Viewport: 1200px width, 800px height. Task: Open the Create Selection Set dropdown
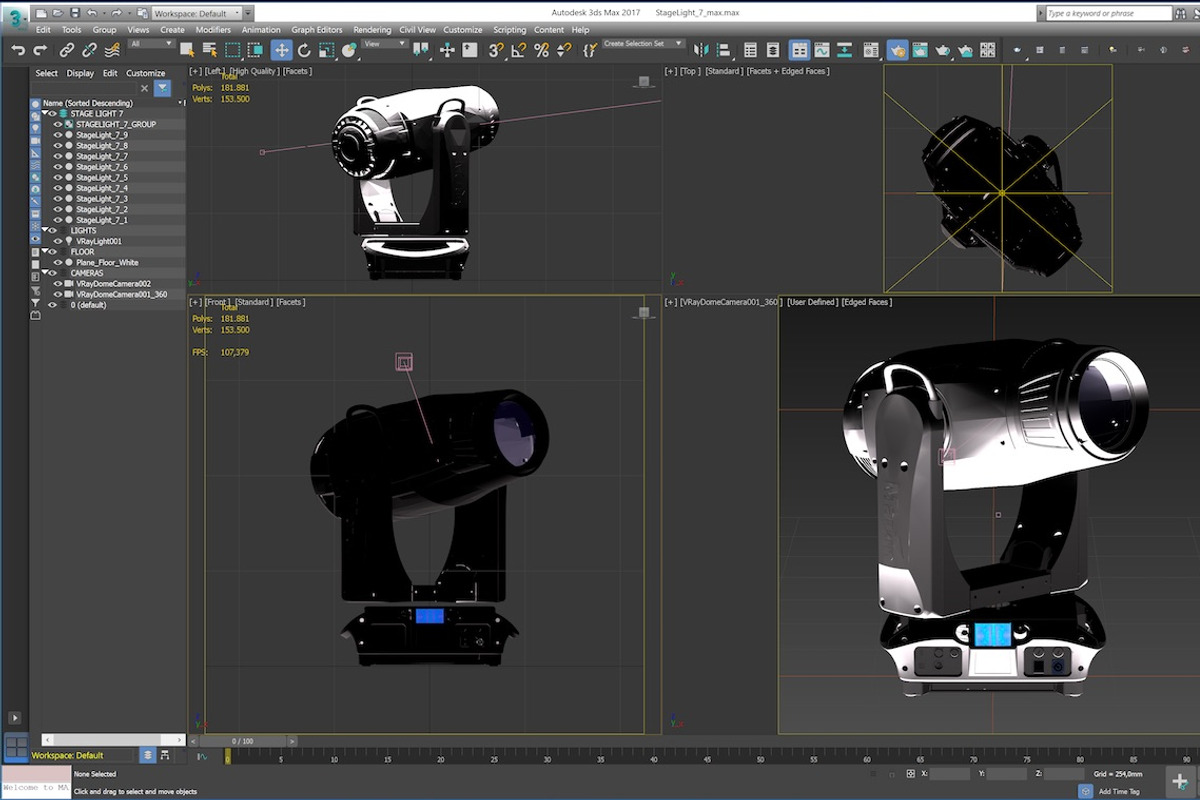[x=643, y=44]
